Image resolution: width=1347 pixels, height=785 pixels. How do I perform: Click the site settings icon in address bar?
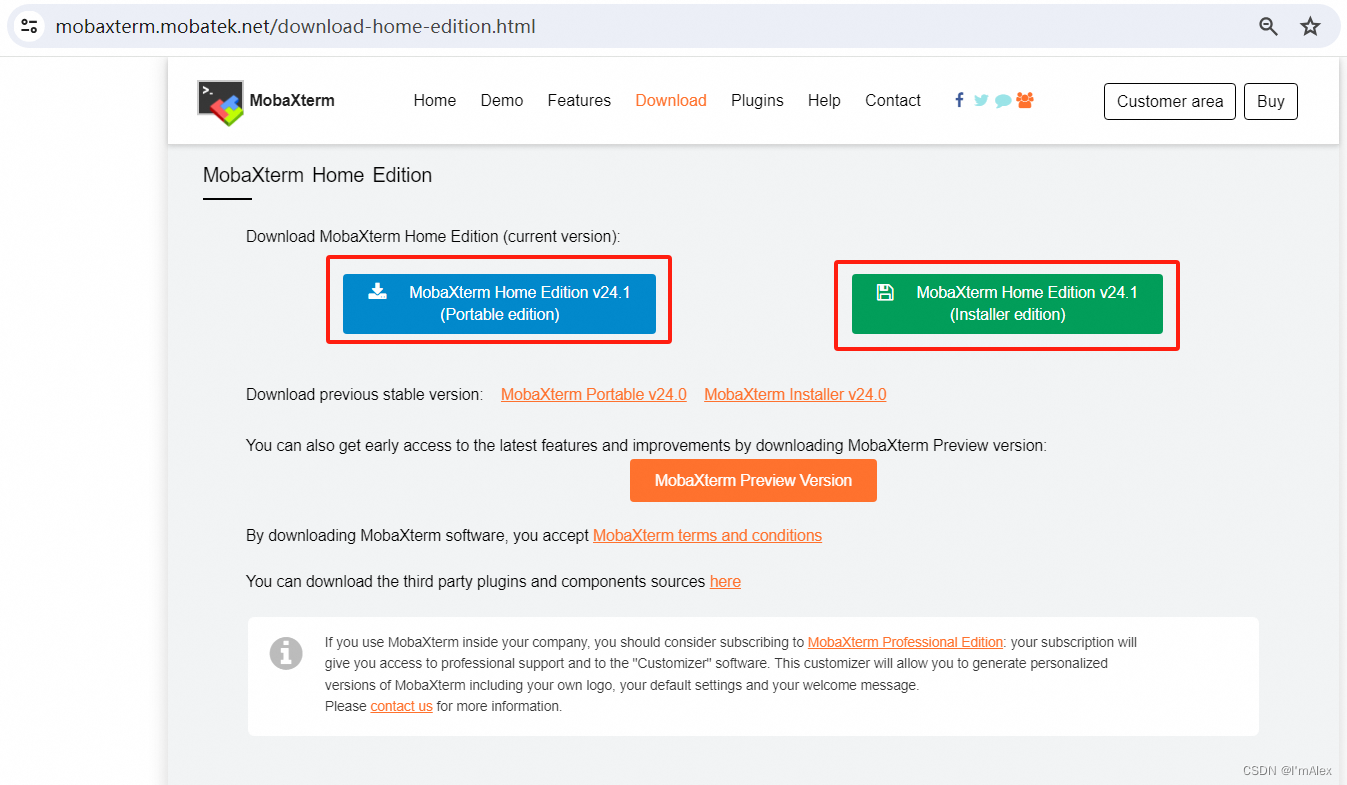[x=29, y=26]
